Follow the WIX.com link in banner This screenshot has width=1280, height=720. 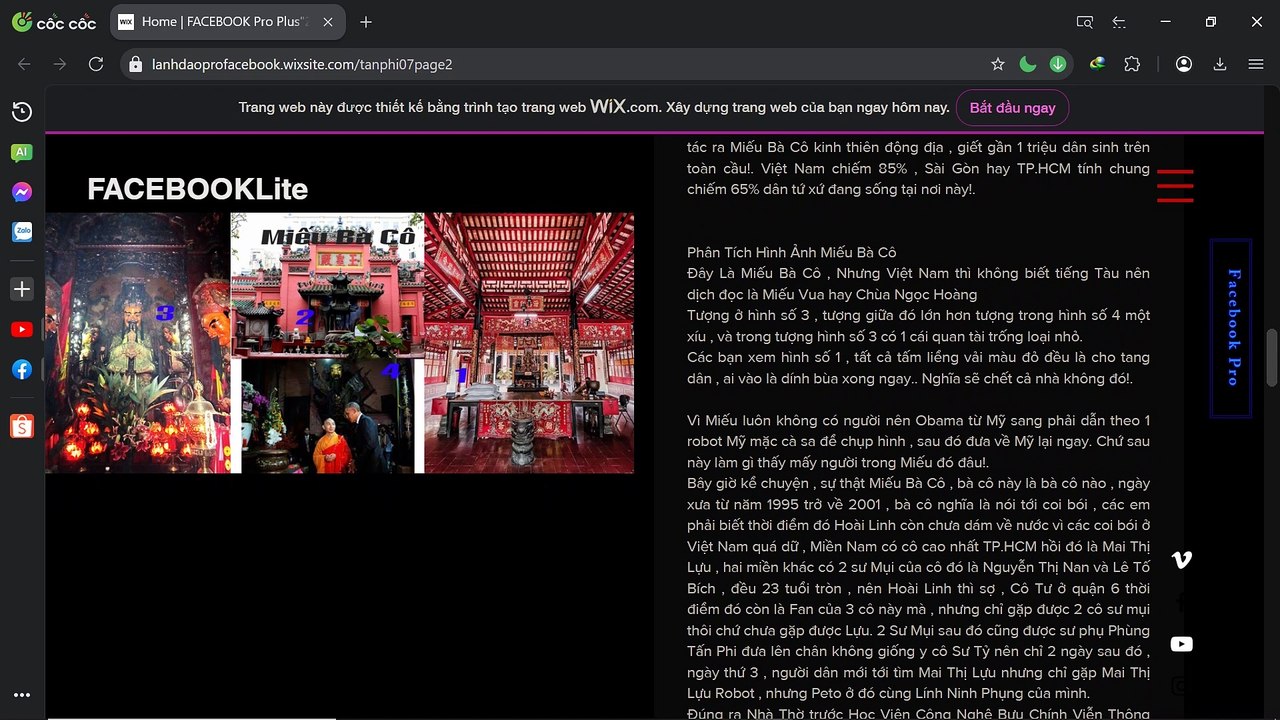625,107
